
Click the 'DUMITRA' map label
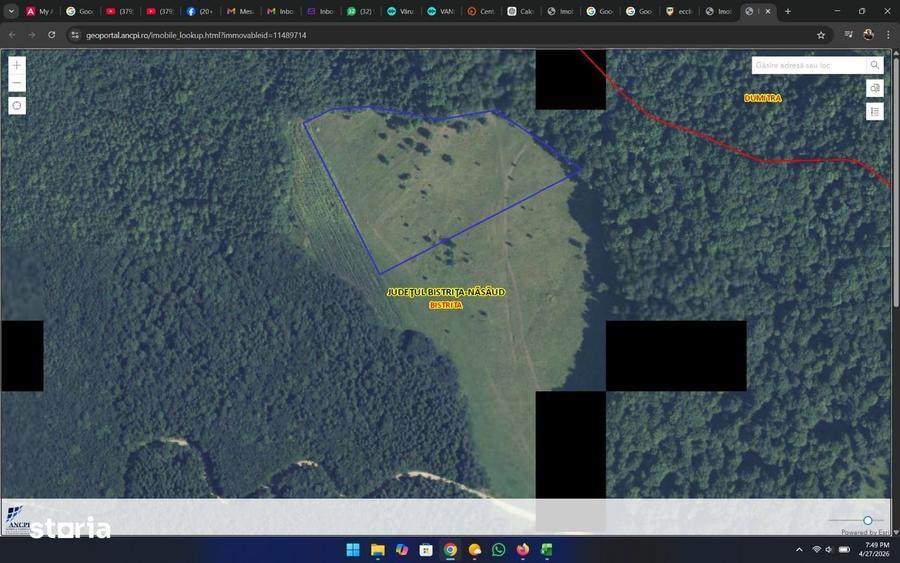(763, 98)
